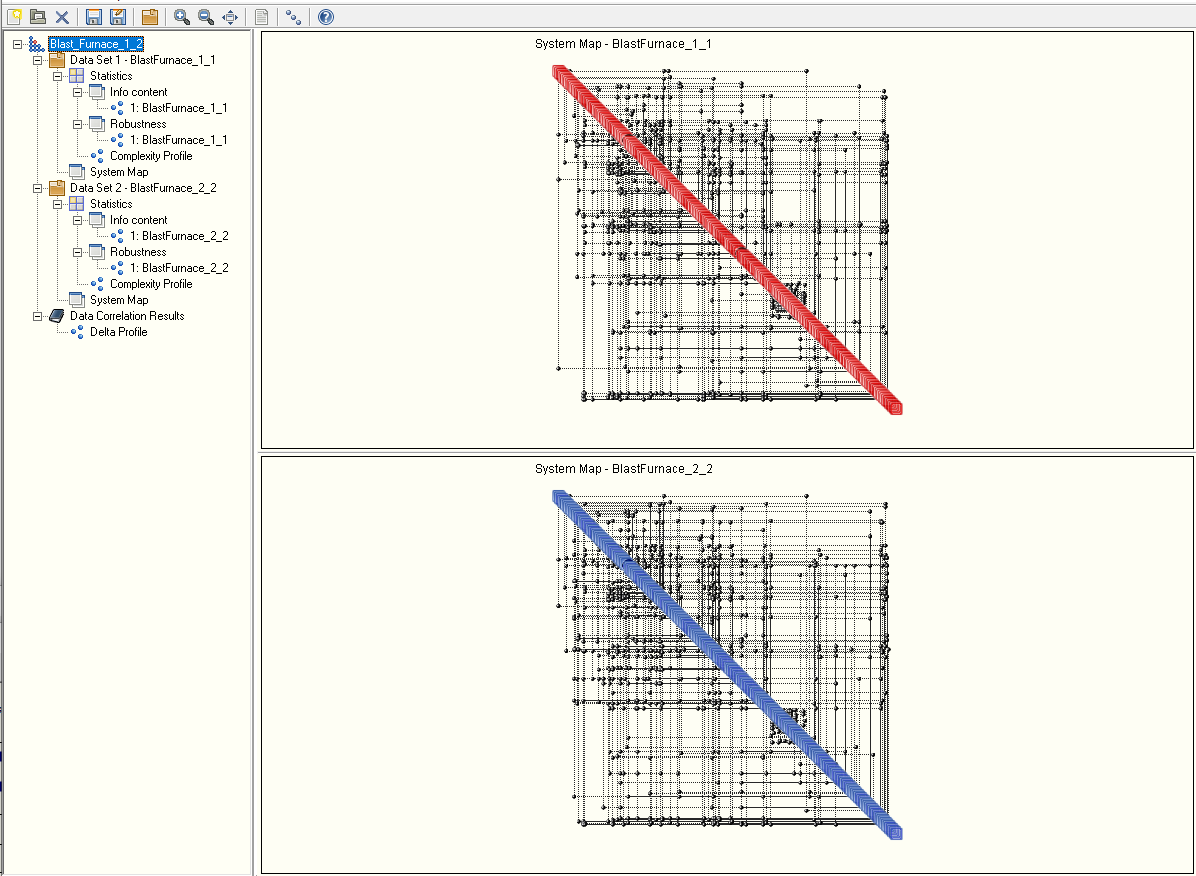The width and height of the screenshot is (1196, 876).
Task: Select Delta Profile in the tree
Action: coord(118,332)
